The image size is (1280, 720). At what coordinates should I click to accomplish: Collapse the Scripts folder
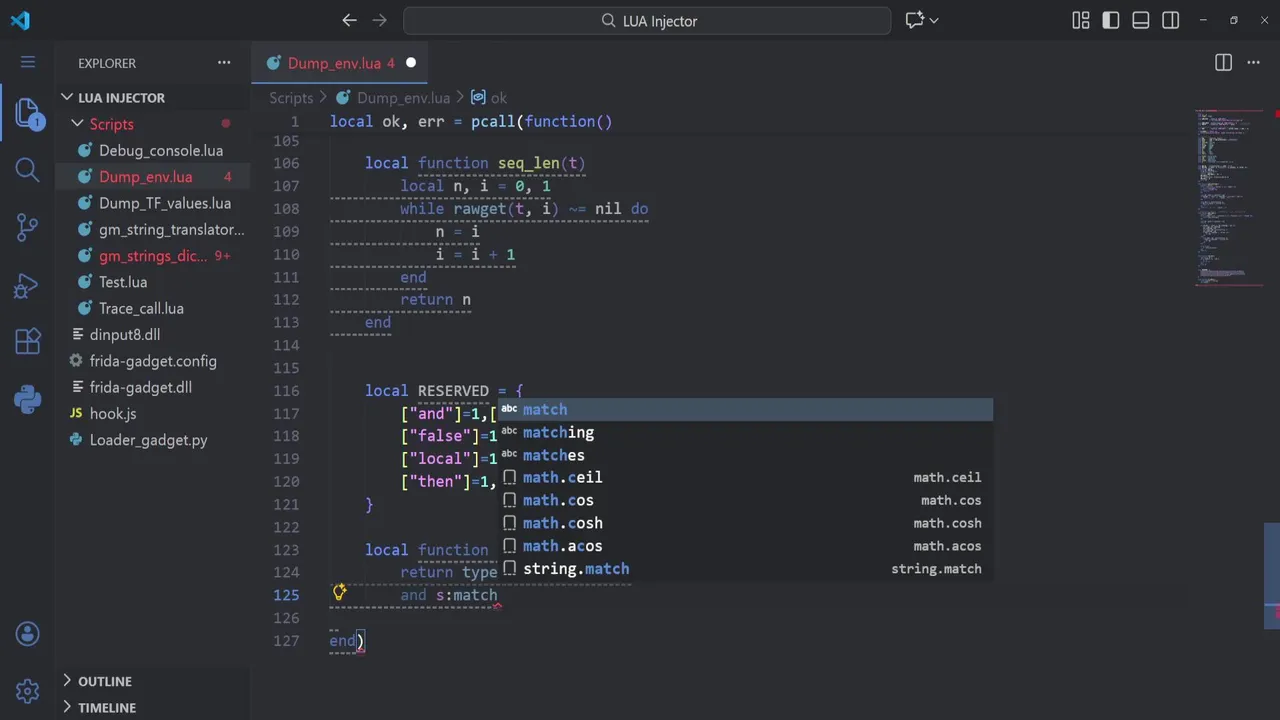pos(78,124)
